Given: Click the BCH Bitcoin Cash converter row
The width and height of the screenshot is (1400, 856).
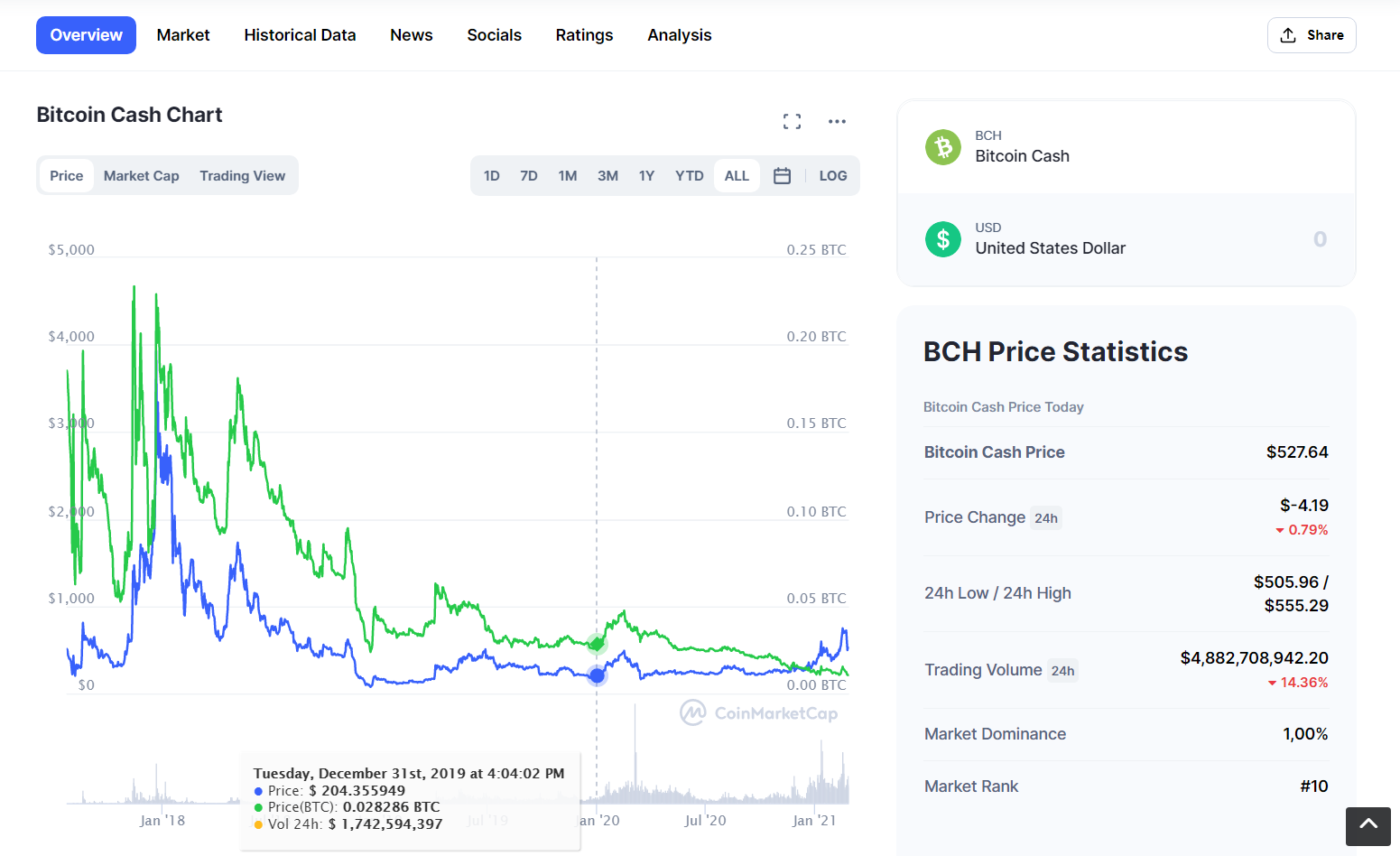Looking at the screenshot, I should pos(1126,146).
